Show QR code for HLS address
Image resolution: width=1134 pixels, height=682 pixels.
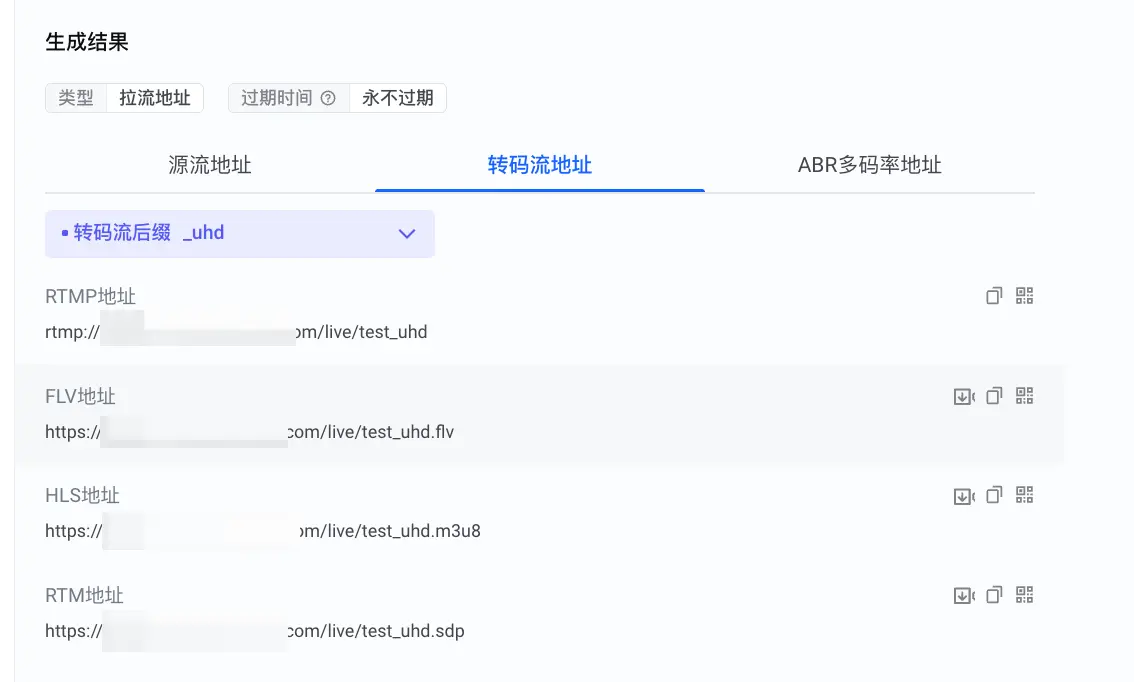(1024, 495)
